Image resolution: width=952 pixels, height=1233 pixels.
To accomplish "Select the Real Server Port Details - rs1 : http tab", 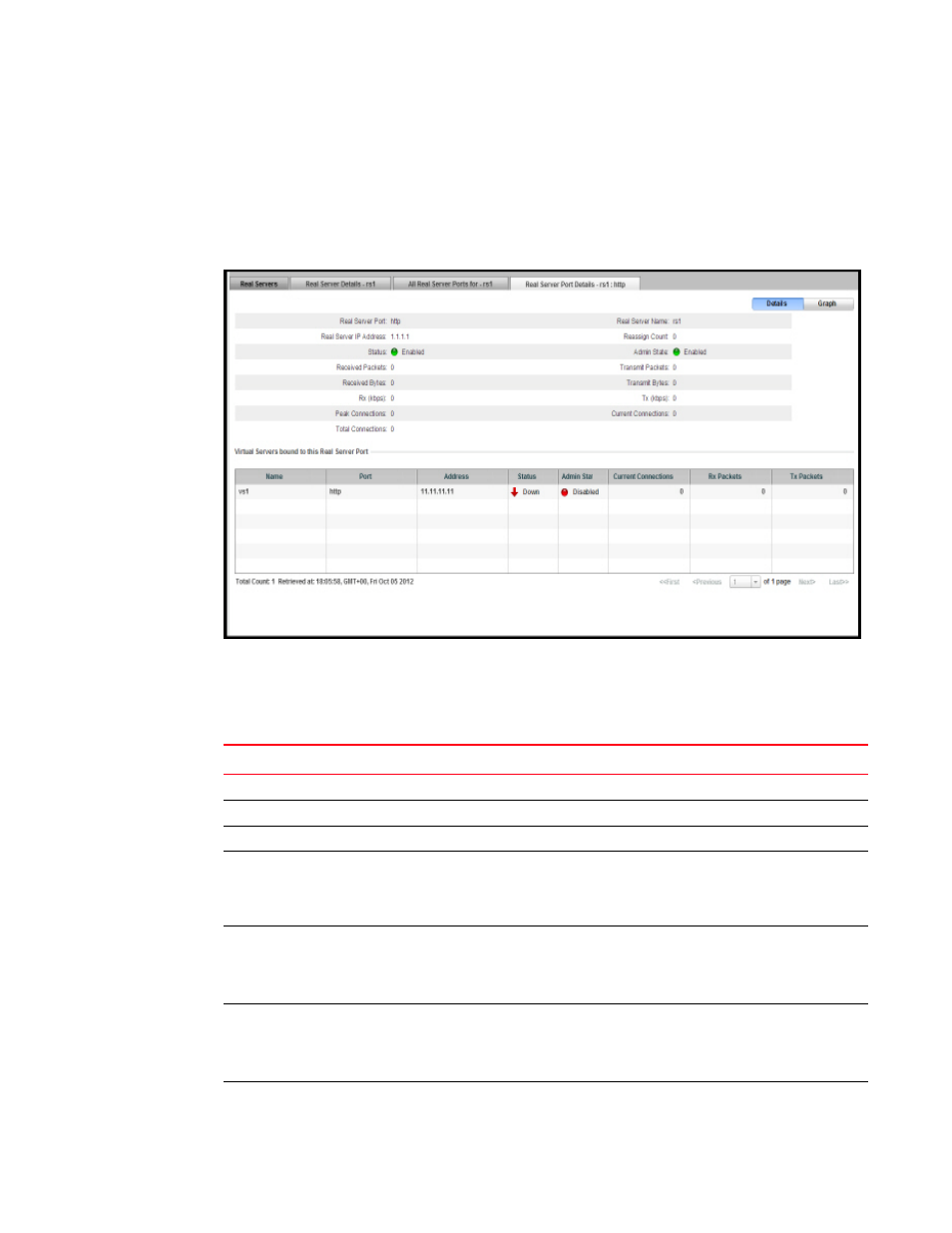I will point(575,285).
